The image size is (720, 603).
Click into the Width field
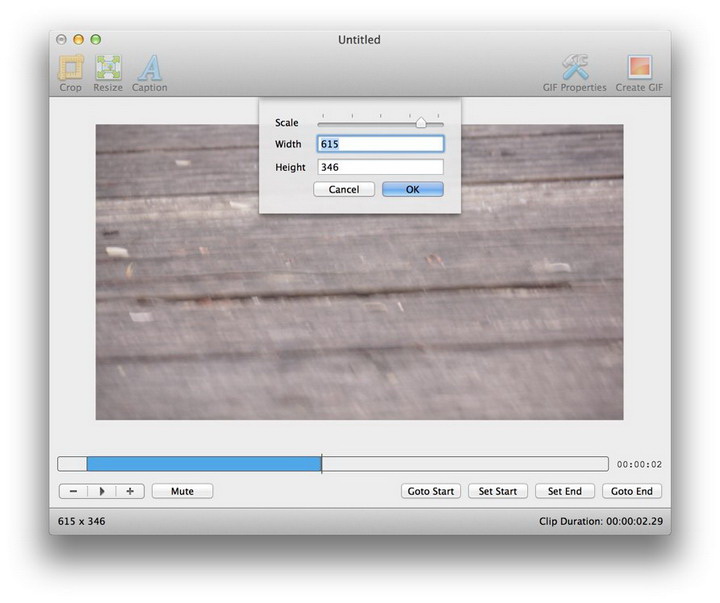click(380, 144)
